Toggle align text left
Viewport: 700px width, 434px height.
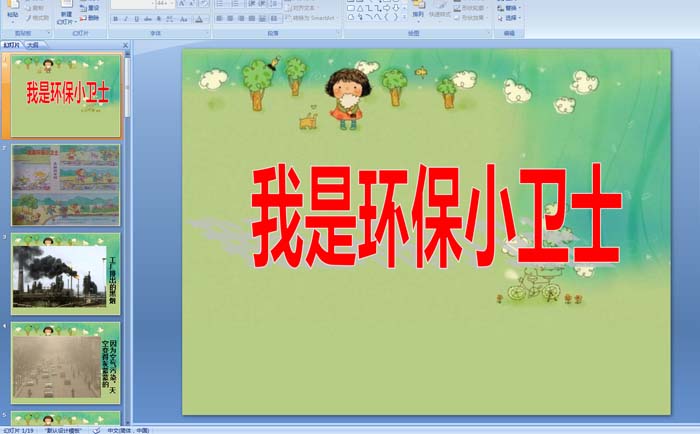pos(219,18)
